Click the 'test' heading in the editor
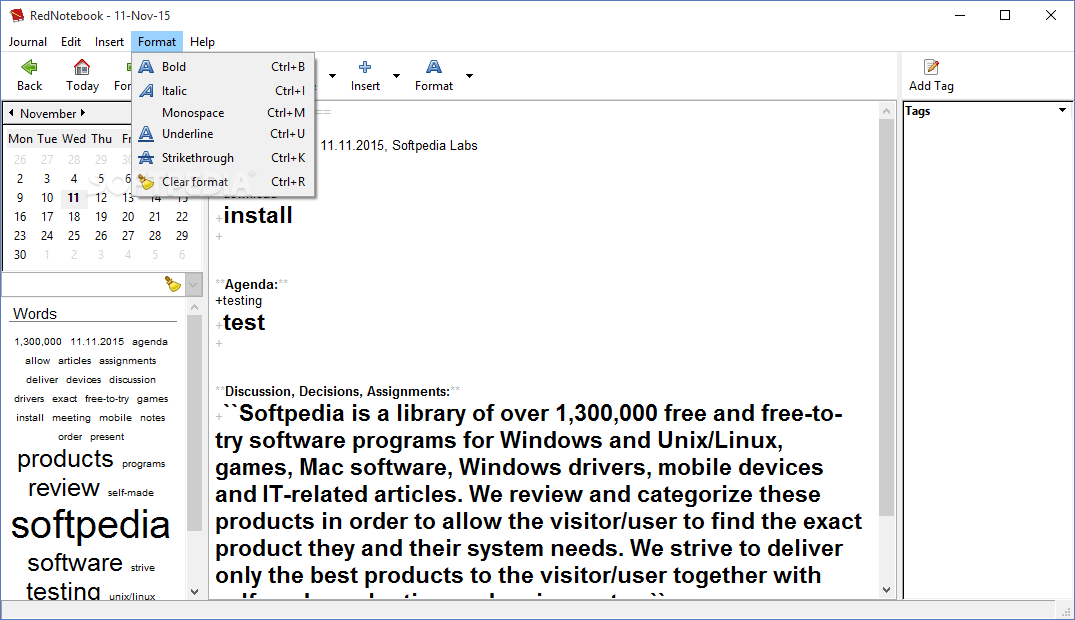 [244, 322]
